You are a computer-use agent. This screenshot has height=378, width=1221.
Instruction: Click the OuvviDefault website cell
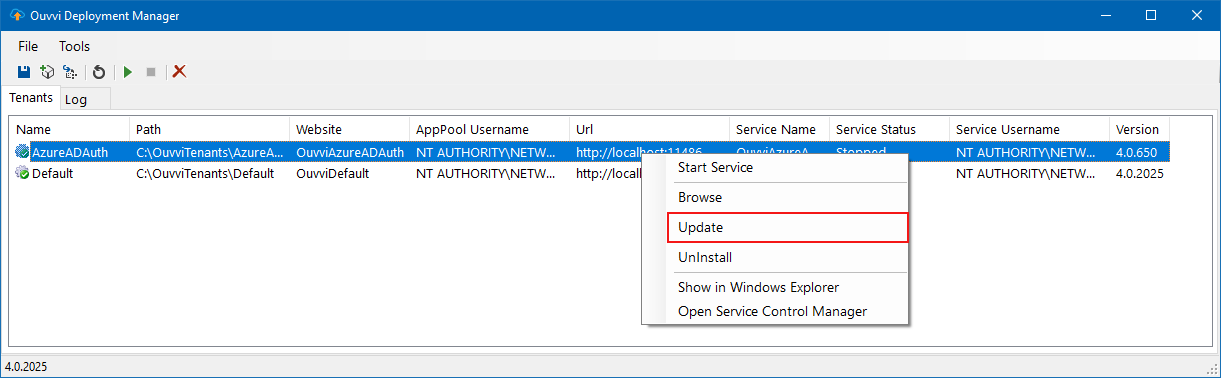(333, 173)
